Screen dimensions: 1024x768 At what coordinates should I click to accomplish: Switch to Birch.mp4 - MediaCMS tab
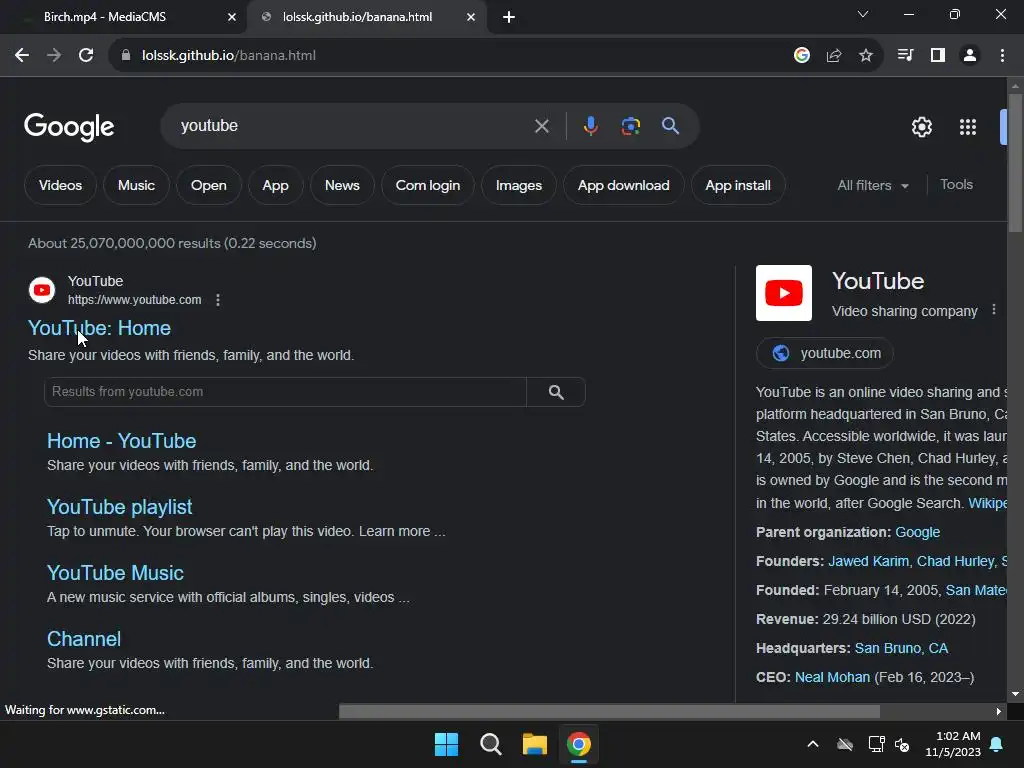[104, 17]
